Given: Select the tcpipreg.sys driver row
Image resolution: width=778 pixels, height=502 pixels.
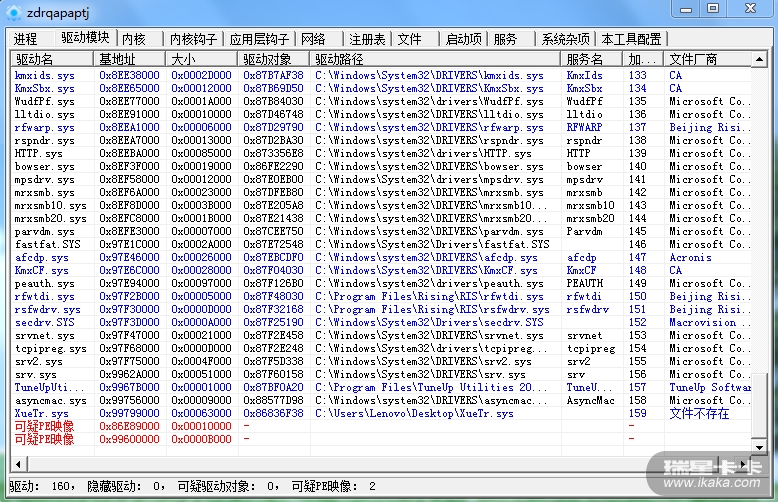Looking at the screenshot, I should point(381,348).
